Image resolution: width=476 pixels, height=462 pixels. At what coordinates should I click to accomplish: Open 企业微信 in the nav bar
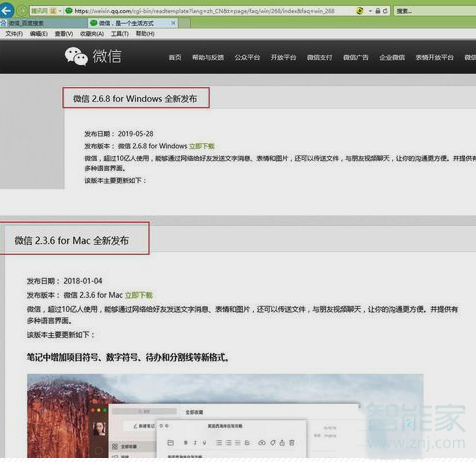coord(392,57)
